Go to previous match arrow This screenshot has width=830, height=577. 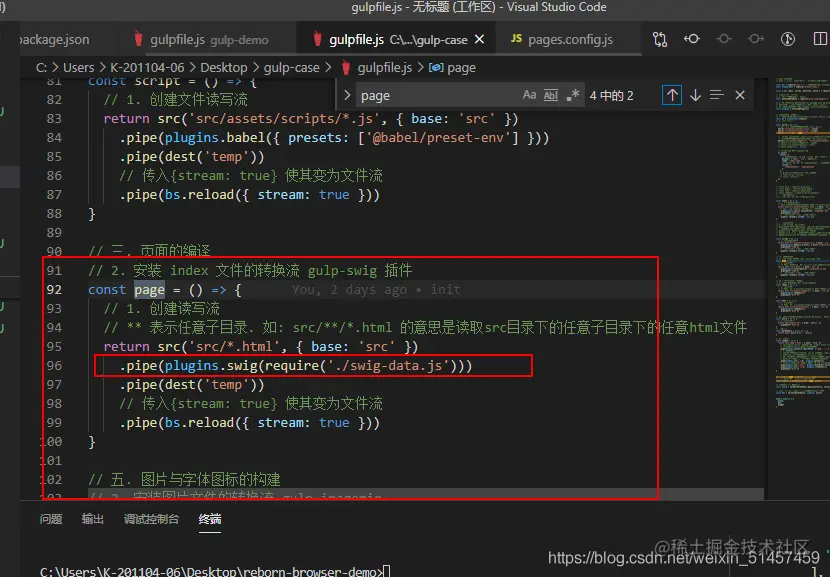(672, 95)
